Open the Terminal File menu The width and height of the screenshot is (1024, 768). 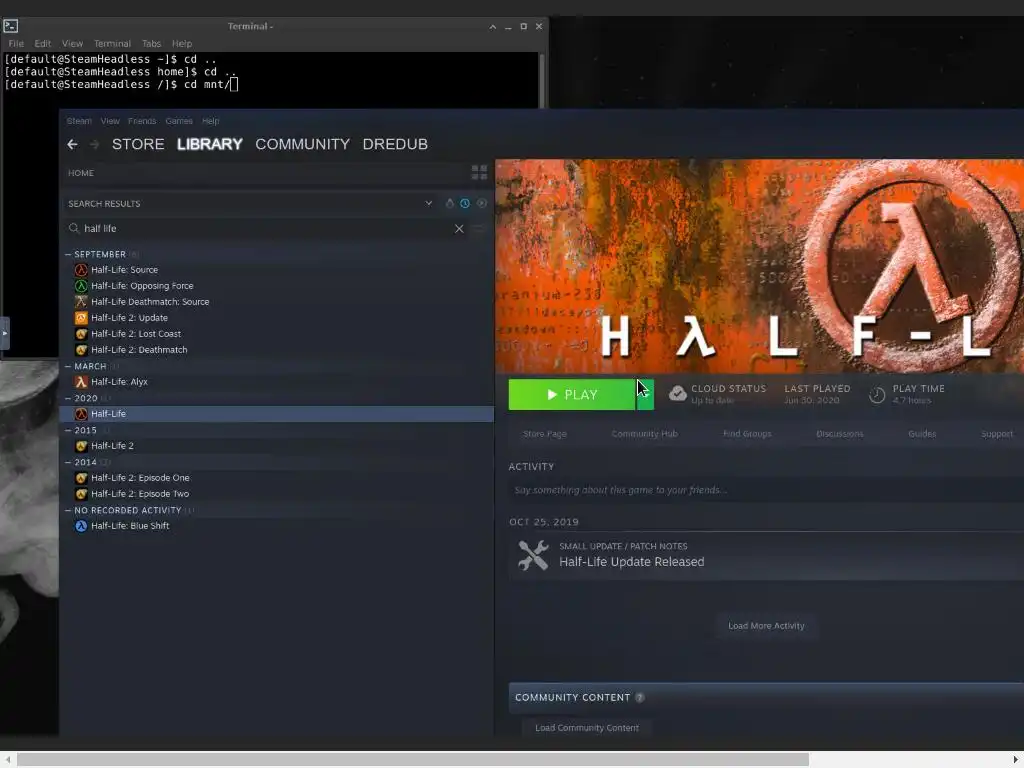click(16, 44)
